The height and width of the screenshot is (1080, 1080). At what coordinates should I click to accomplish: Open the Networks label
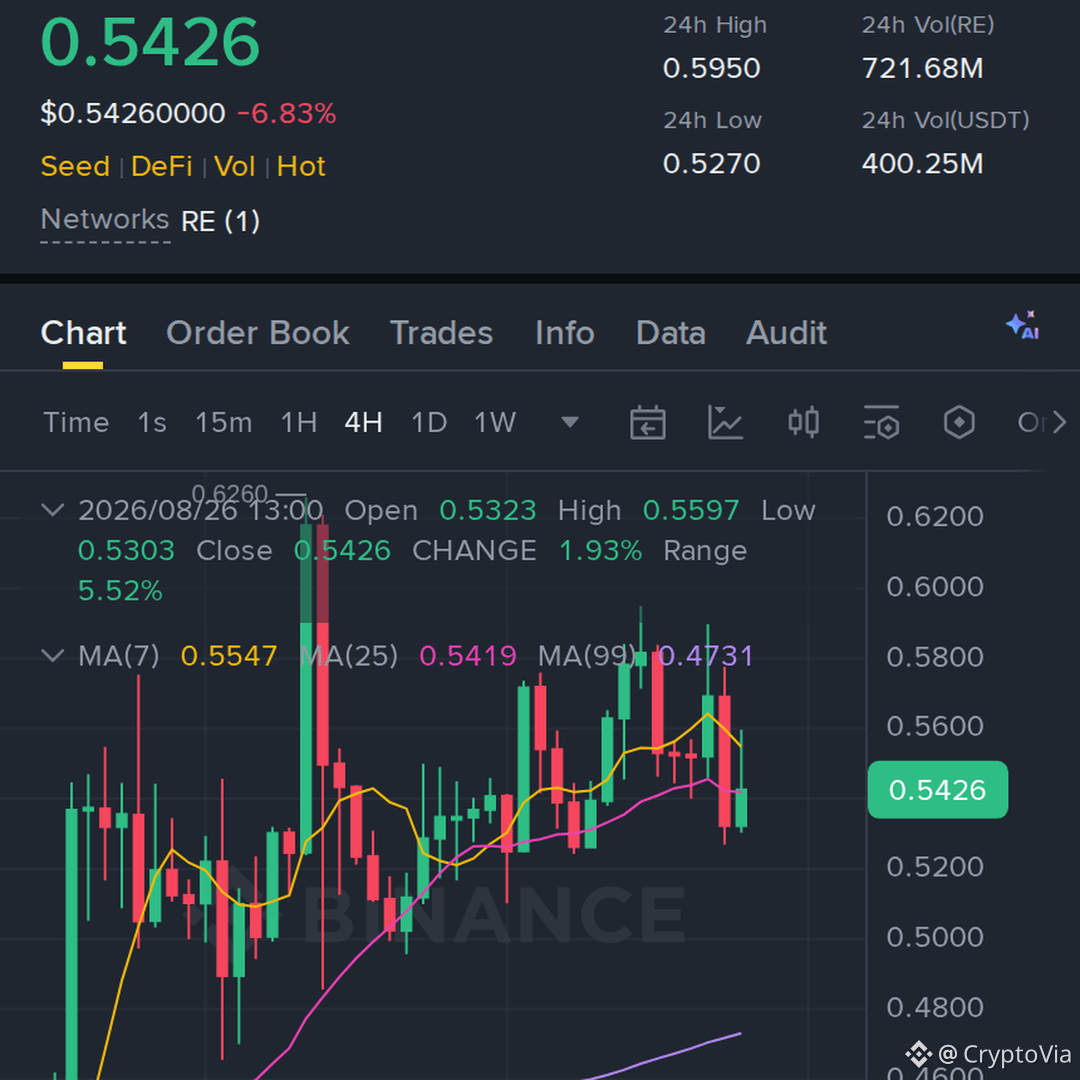[105, 220]
